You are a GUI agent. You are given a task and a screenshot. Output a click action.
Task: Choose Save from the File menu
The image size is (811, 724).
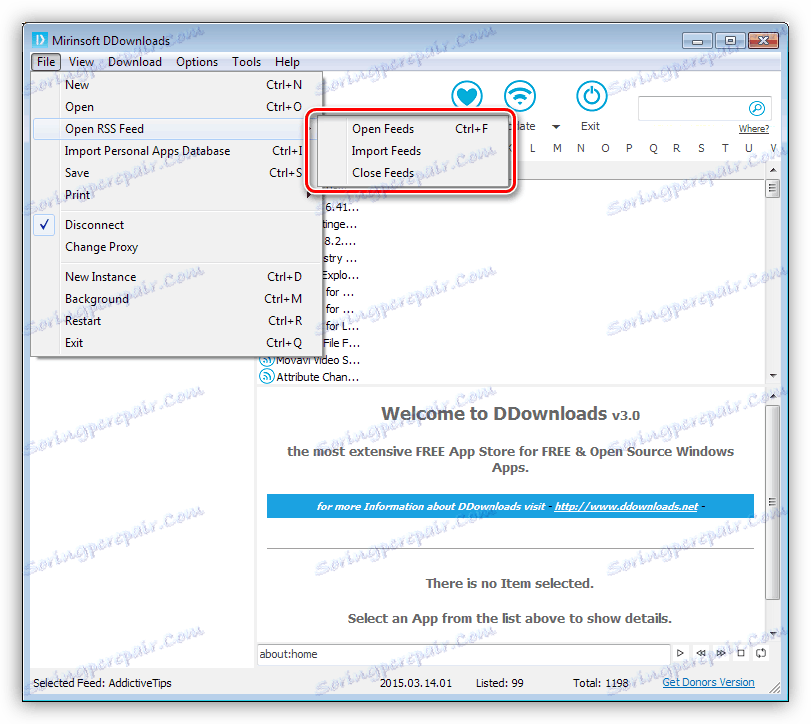point(176,173)
